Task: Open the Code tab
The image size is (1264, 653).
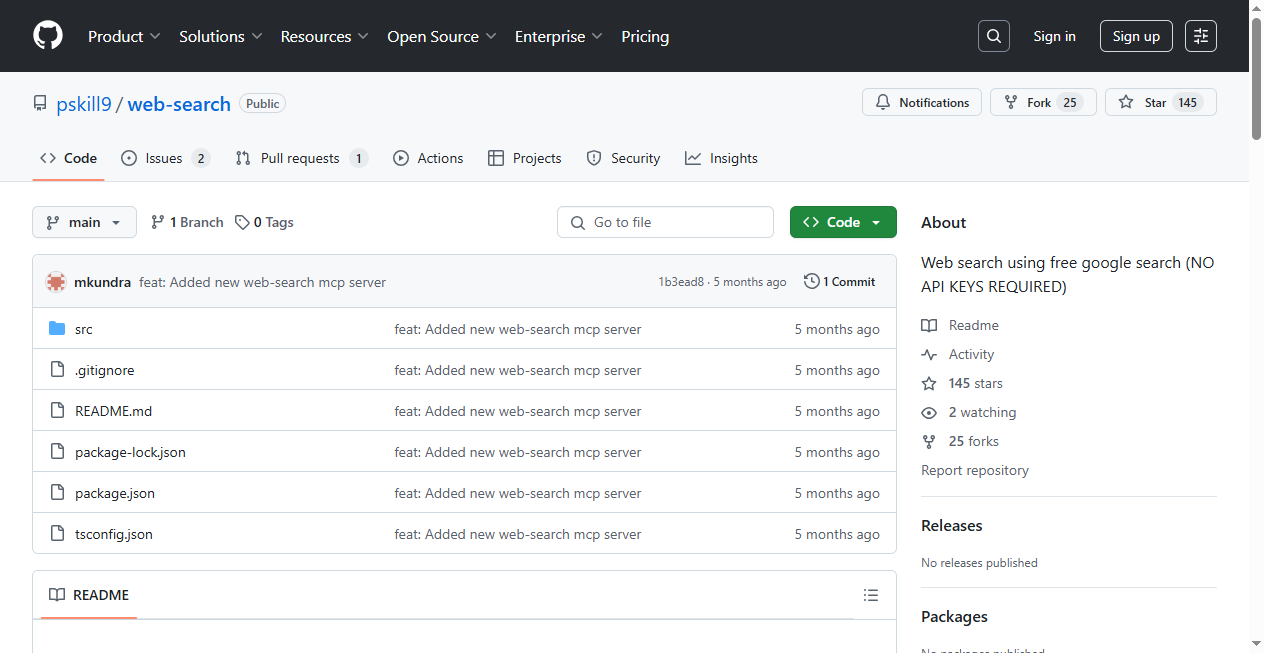Action: tap(68, 158)
